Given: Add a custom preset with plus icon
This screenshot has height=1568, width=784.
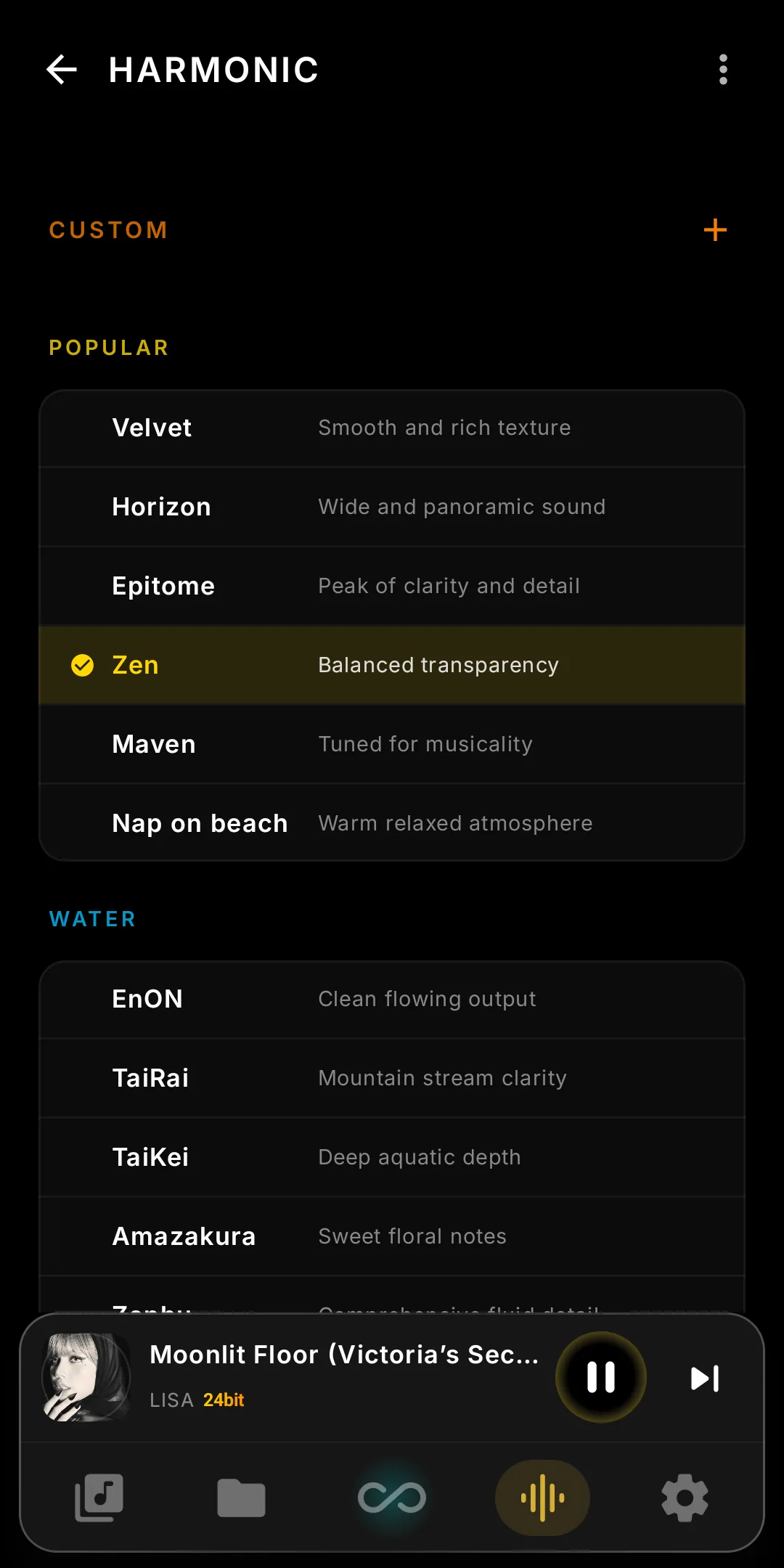Looking at the screenshot, I should coord(715,230).
